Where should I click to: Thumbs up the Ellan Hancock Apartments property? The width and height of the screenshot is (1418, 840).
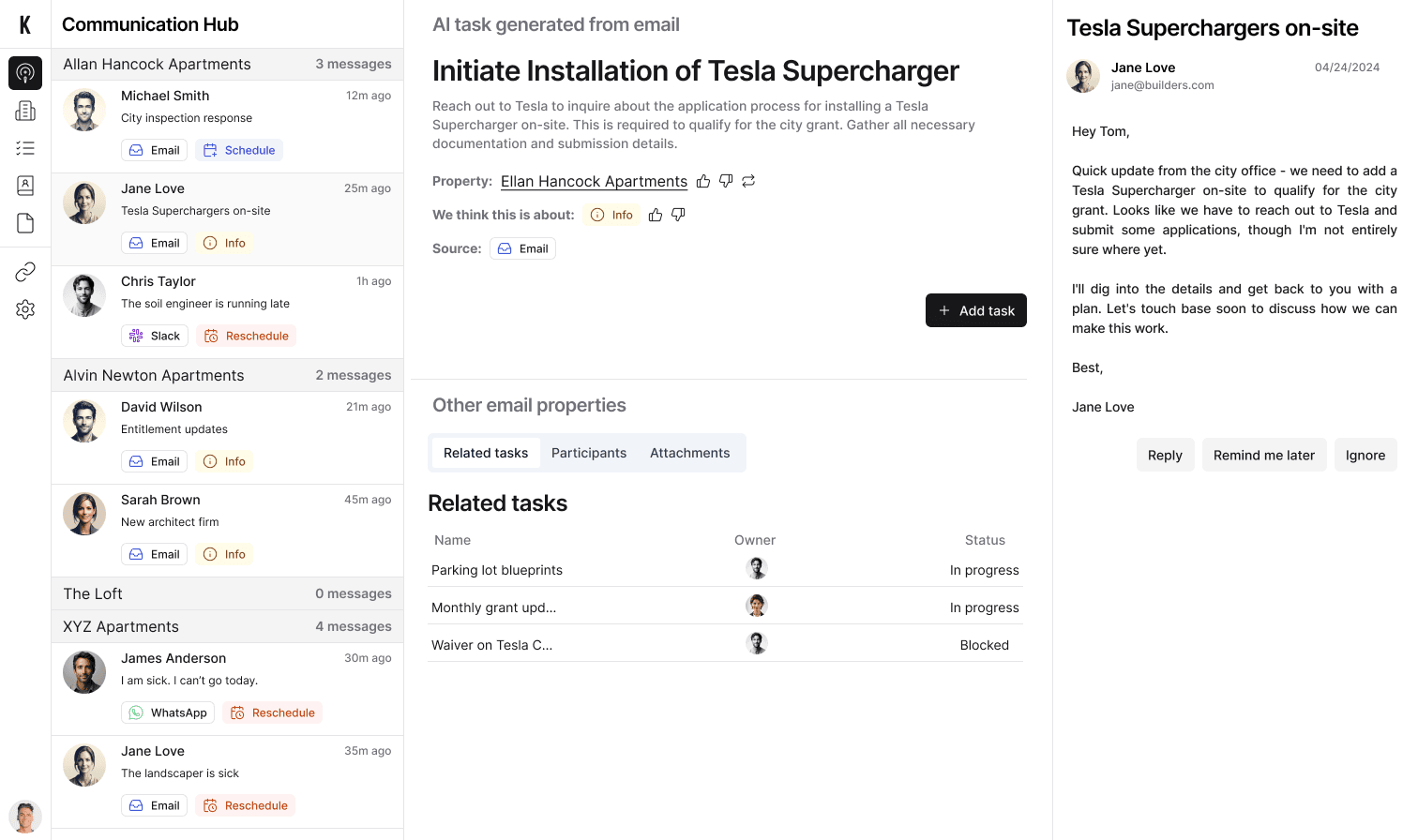[x=703, y=181]
